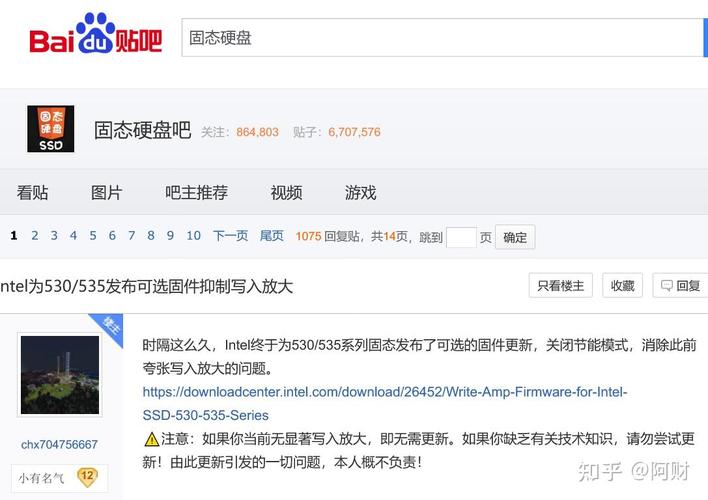Viewport: 708px width, 500px height.
Task: Click the 关注 count 864,803
Action: point(257,132)
